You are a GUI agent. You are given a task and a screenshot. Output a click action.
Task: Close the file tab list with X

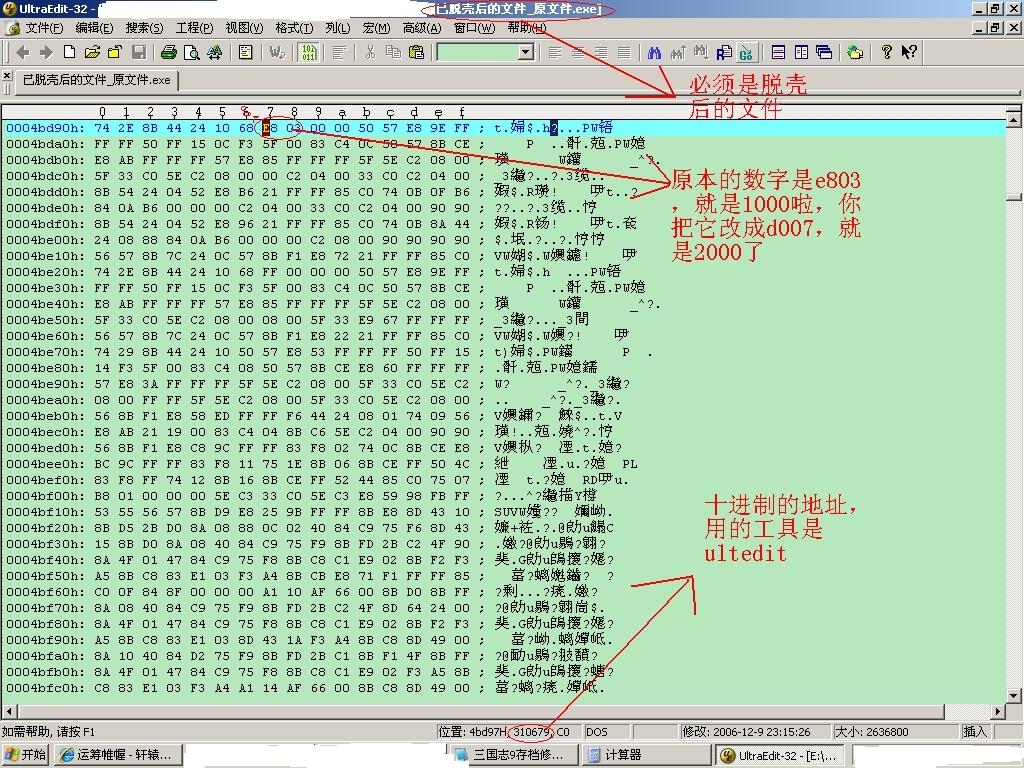pos(7,75)
